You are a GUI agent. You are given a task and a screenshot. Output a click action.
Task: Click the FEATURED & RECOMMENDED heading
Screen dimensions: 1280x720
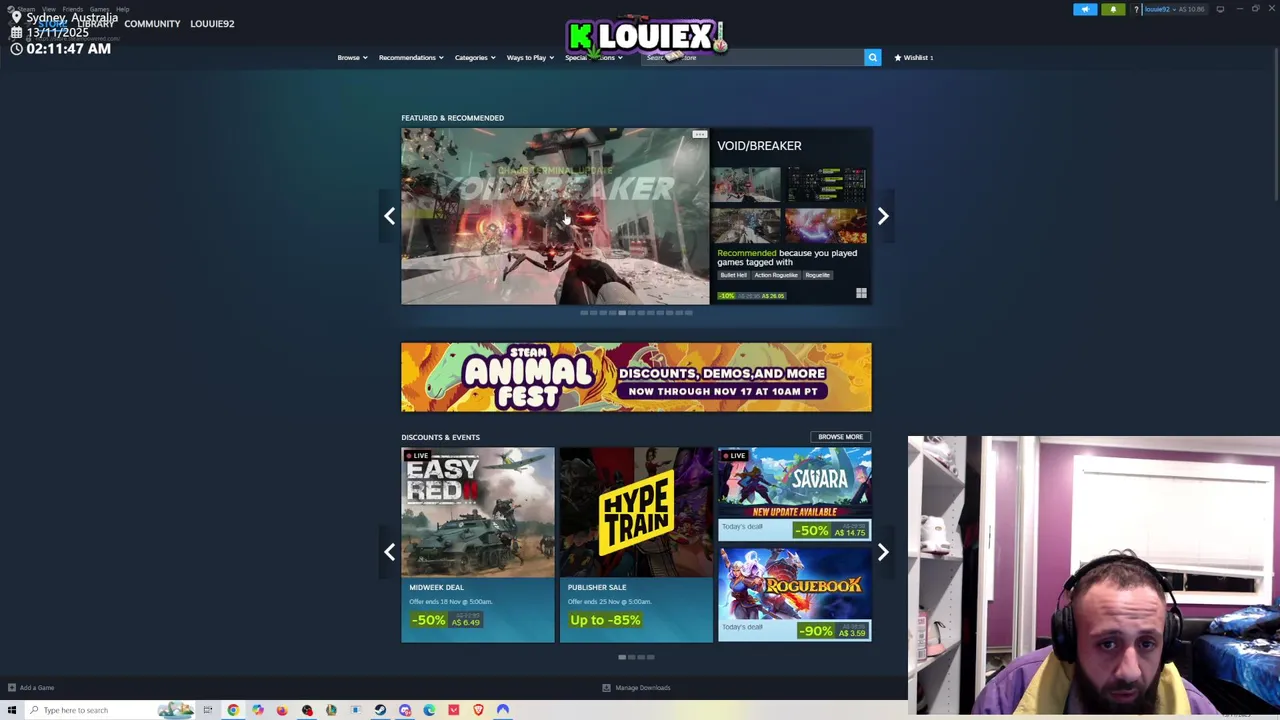click(x=452, y=118)
